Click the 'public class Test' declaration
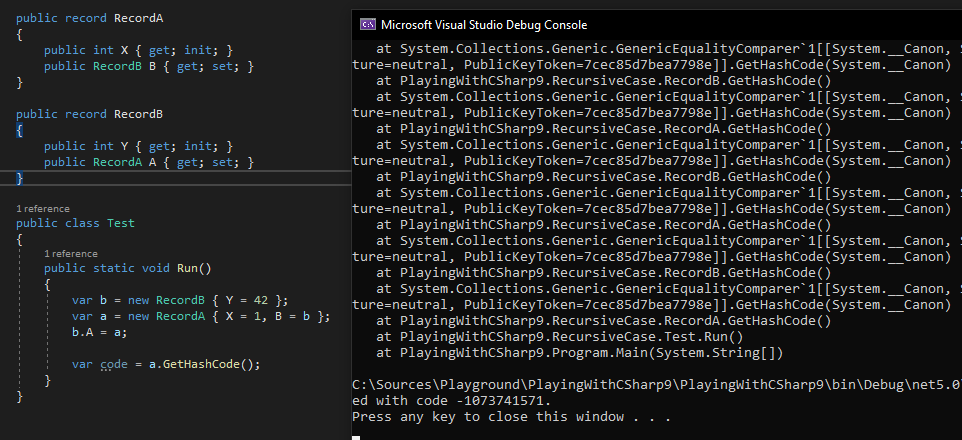The image size is (962, 440). 75,223
